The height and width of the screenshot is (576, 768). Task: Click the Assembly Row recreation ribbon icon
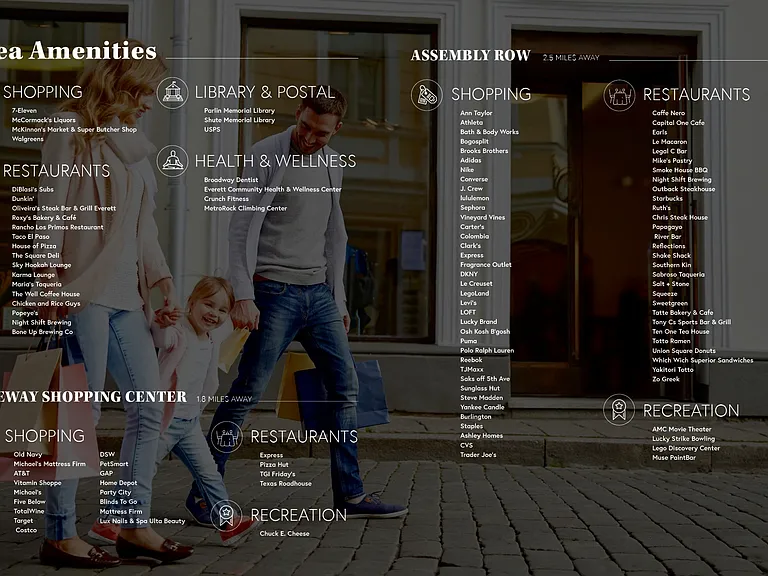[619, 410]
